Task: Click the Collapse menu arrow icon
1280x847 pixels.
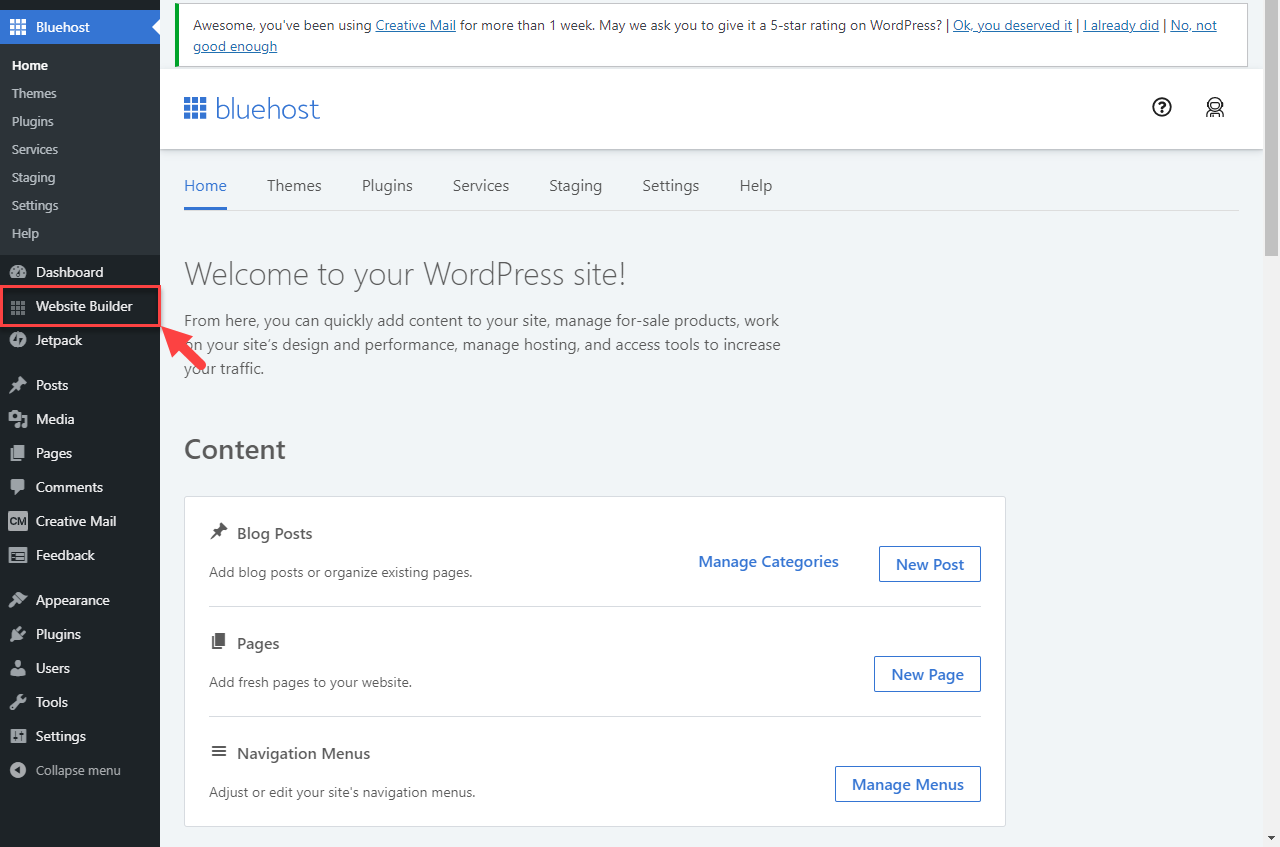Action: pos(18,770)
